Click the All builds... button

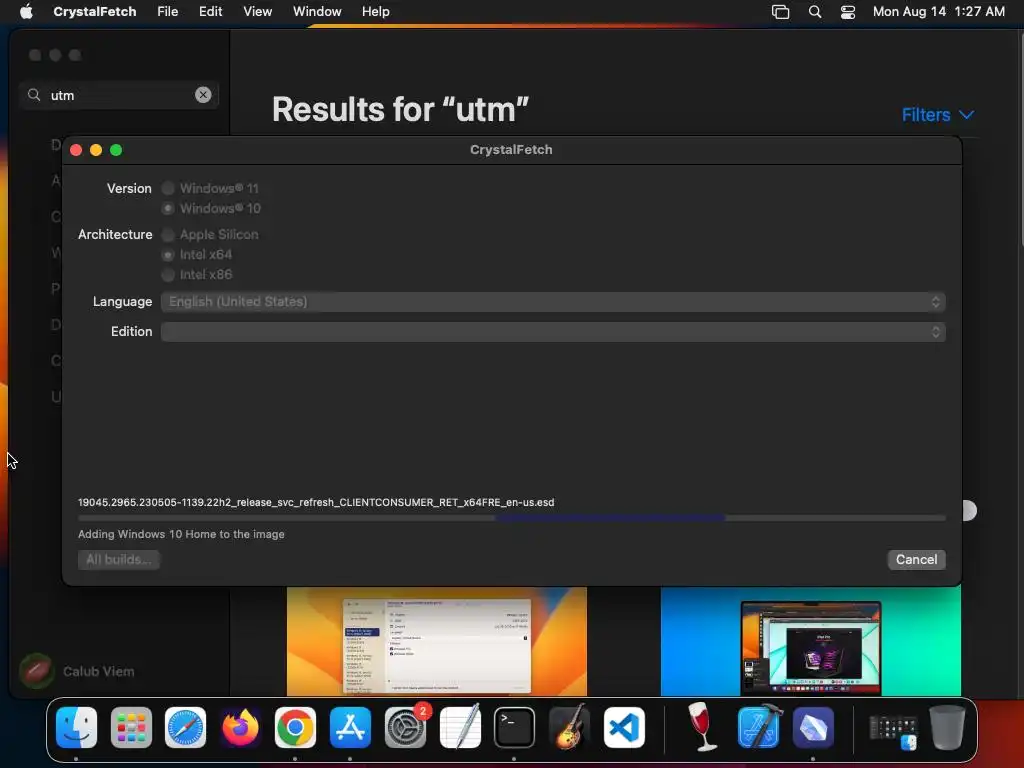point(118,560)
